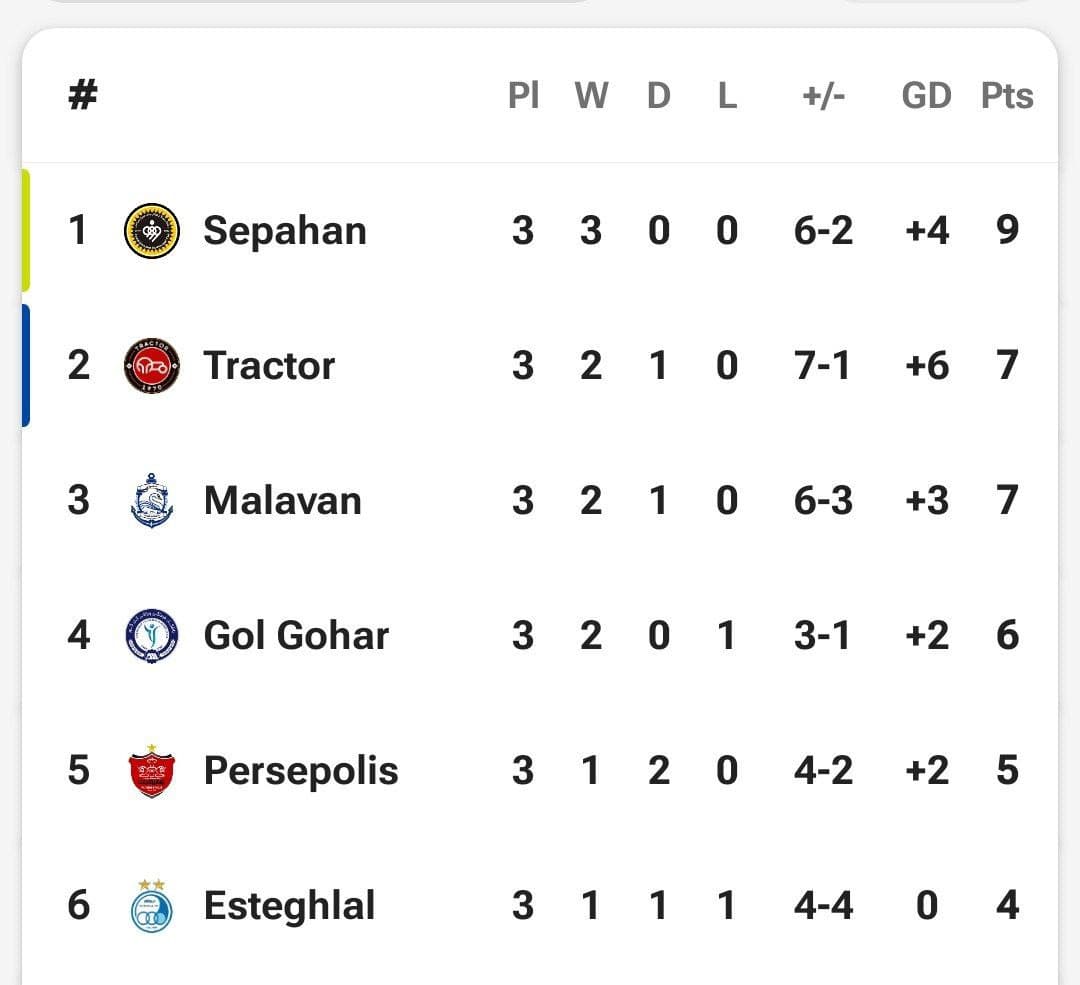Screen dimensions: 1080x985
Task: Sort standings by GD column header
Action: [926, 96]
